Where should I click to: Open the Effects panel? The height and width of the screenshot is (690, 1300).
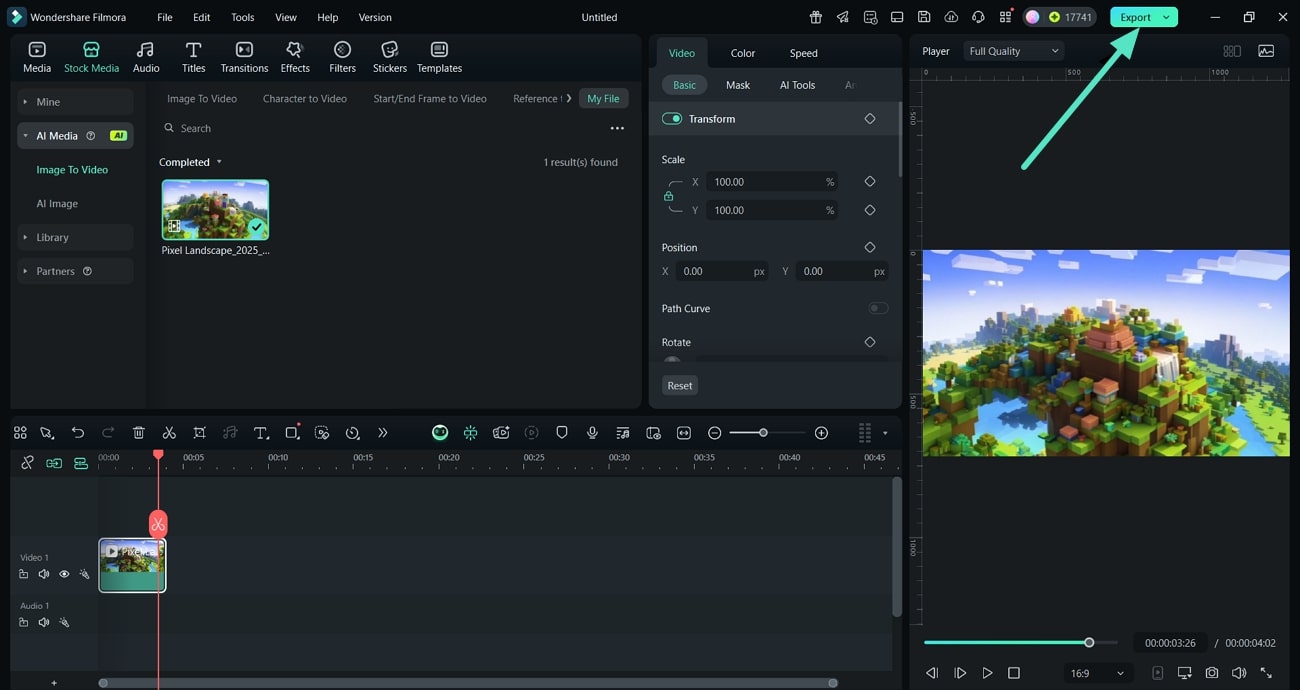pyautogui.click(x=295, y=57)
